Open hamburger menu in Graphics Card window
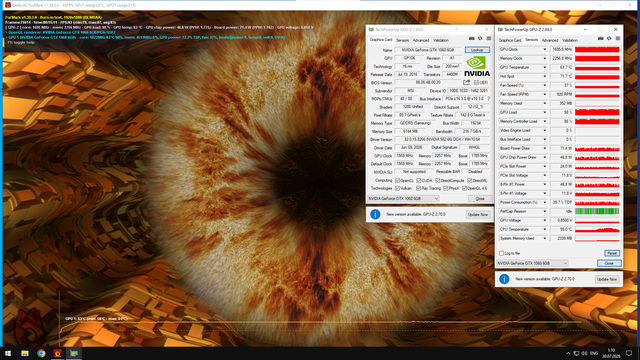This screenshot has height=360, width=640. (489, 38)
